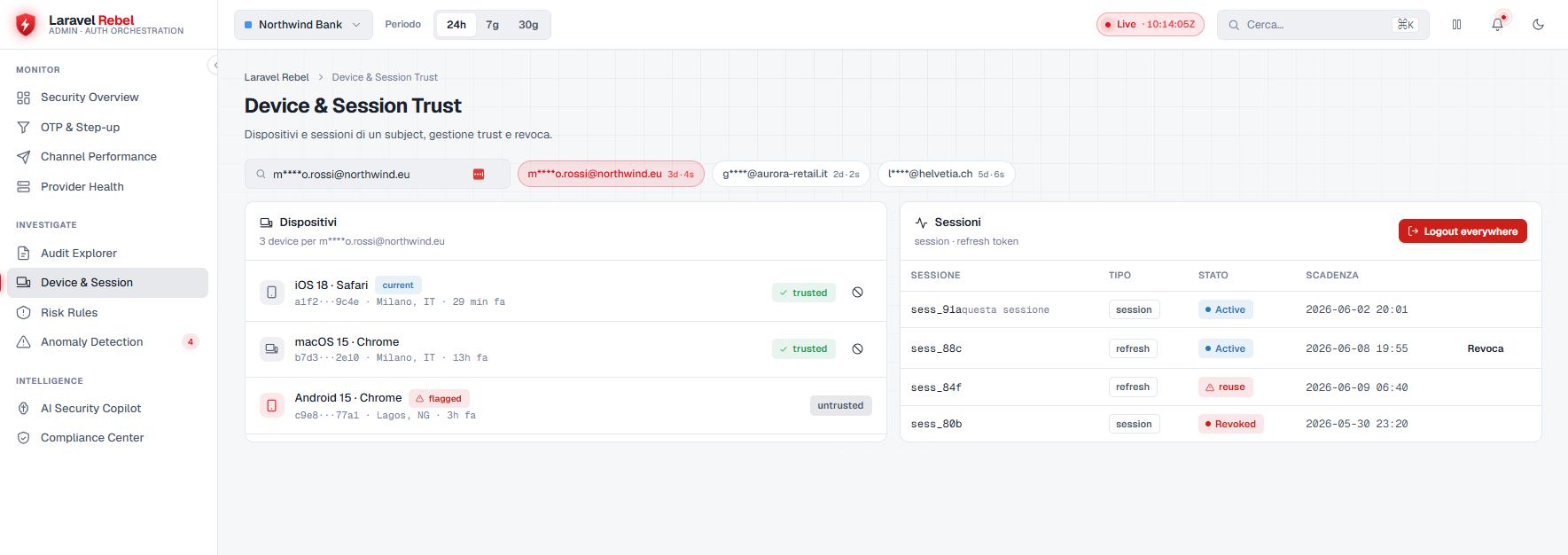1568x555 pixels.
Task: Revoke trust for macOS 15 Chrome device
Action: pyautogui.click(x=857, y=349)
